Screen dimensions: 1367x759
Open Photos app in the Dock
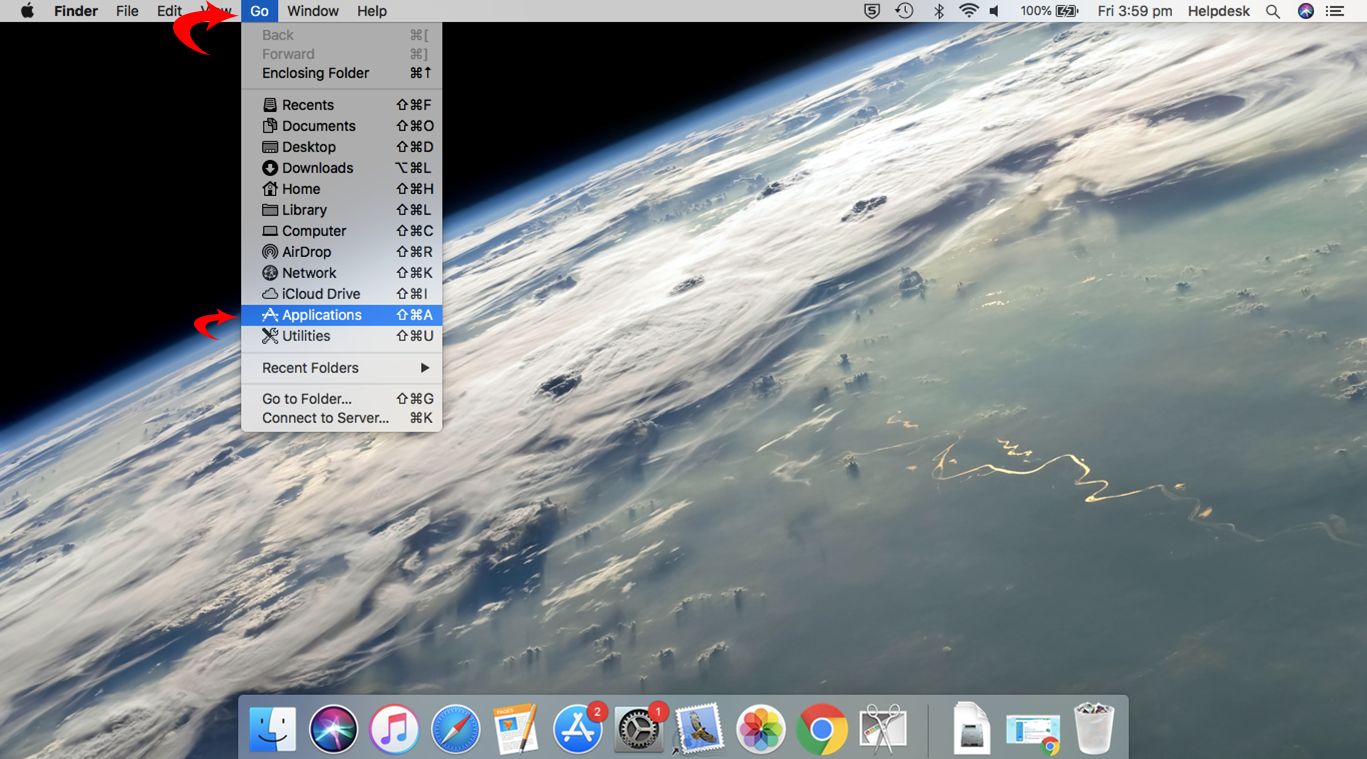(761, 728)
